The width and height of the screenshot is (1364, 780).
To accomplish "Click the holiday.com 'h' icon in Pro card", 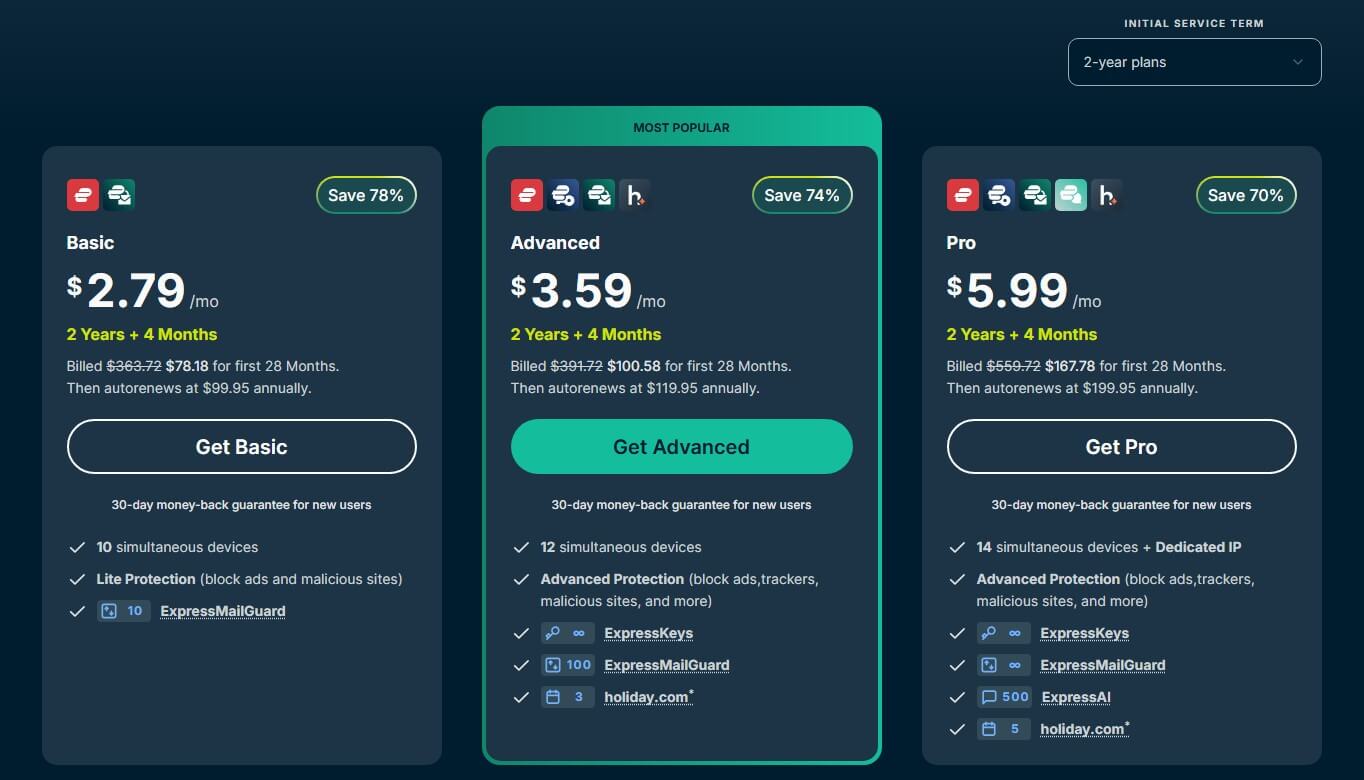I will click(1107, 195).
